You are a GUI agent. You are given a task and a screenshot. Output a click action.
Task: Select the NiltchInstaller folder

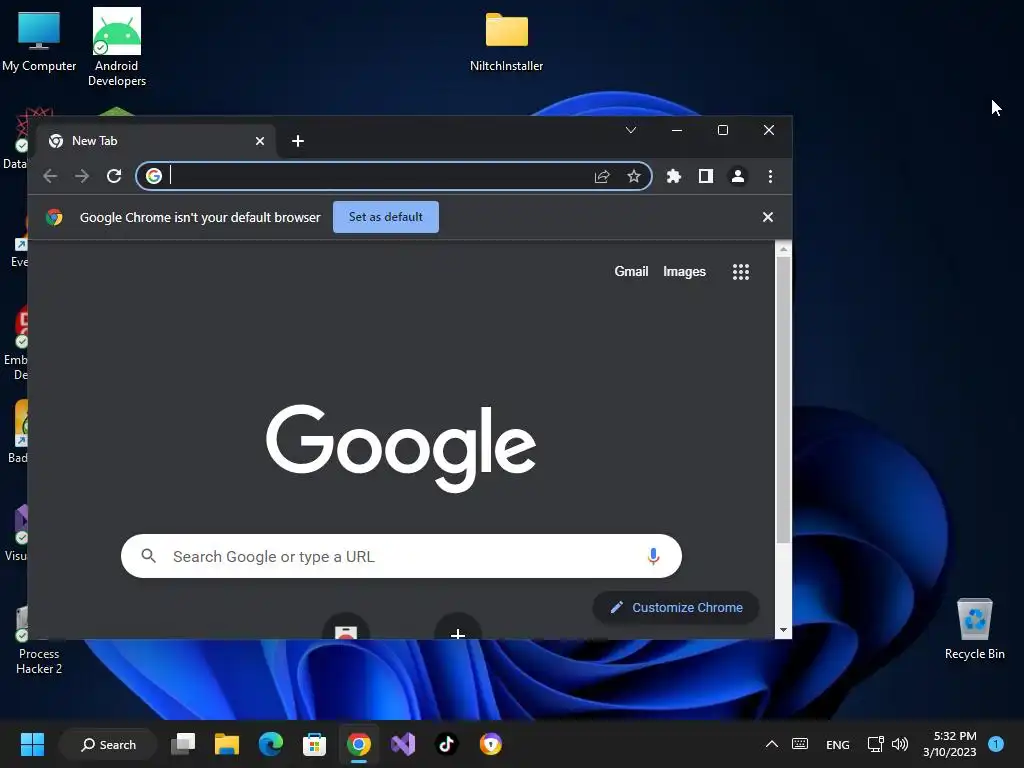pos(507,40)
